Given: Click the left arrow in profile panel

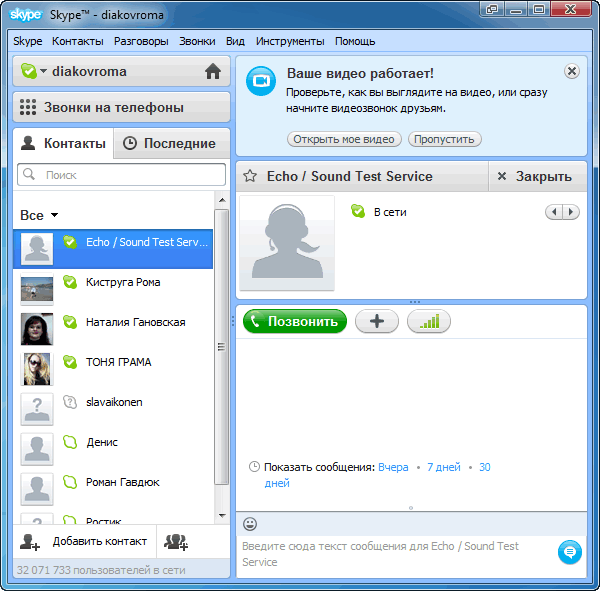Looking at the screenshot, I should click(x=554, y=212).
